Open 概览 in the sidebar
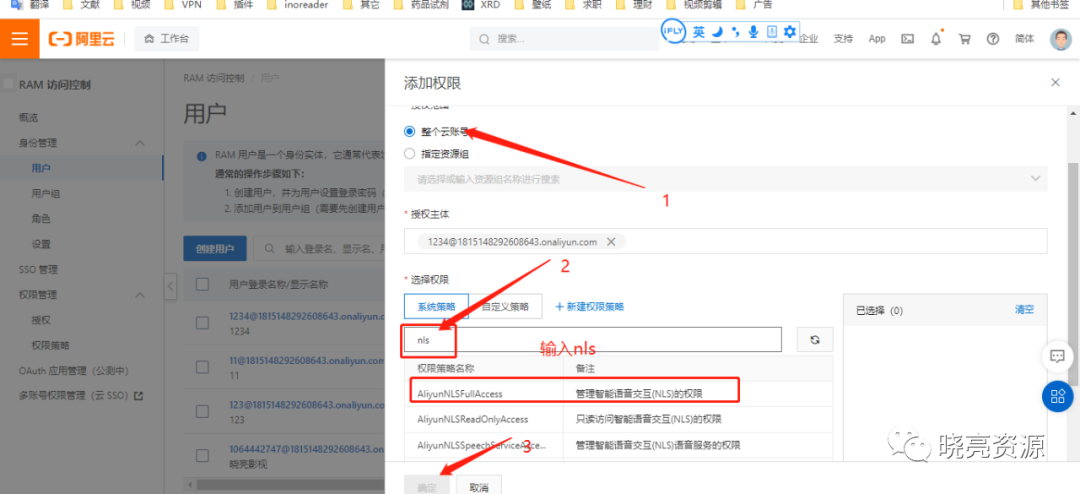1080x494 pixels. point(28,118)
